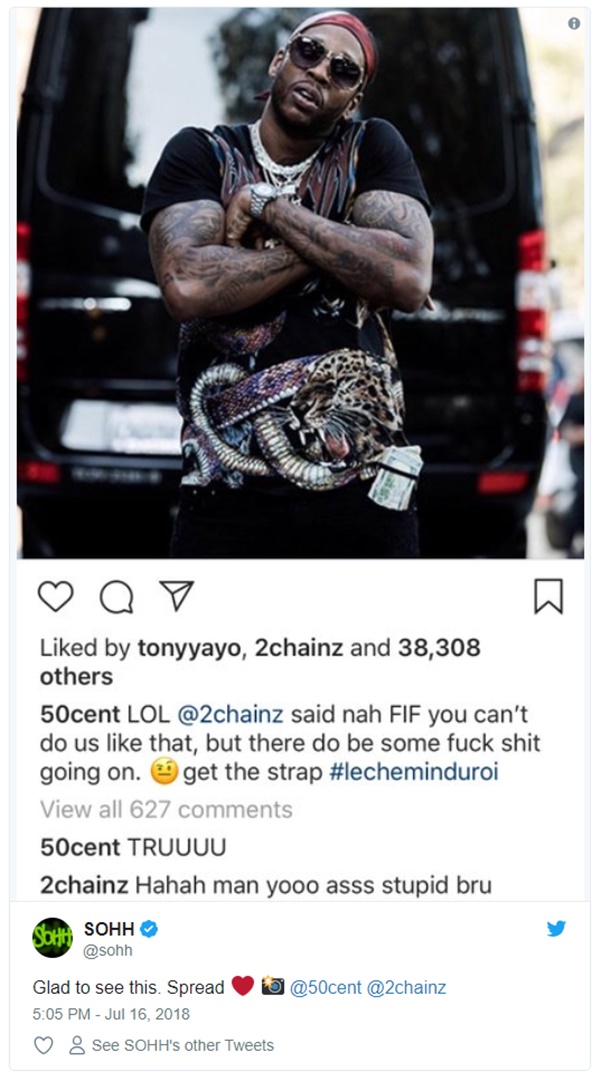Click the info icon on photo
Image resolution: width=600 pixels, height=1080 pixels.
click(574, 23)
